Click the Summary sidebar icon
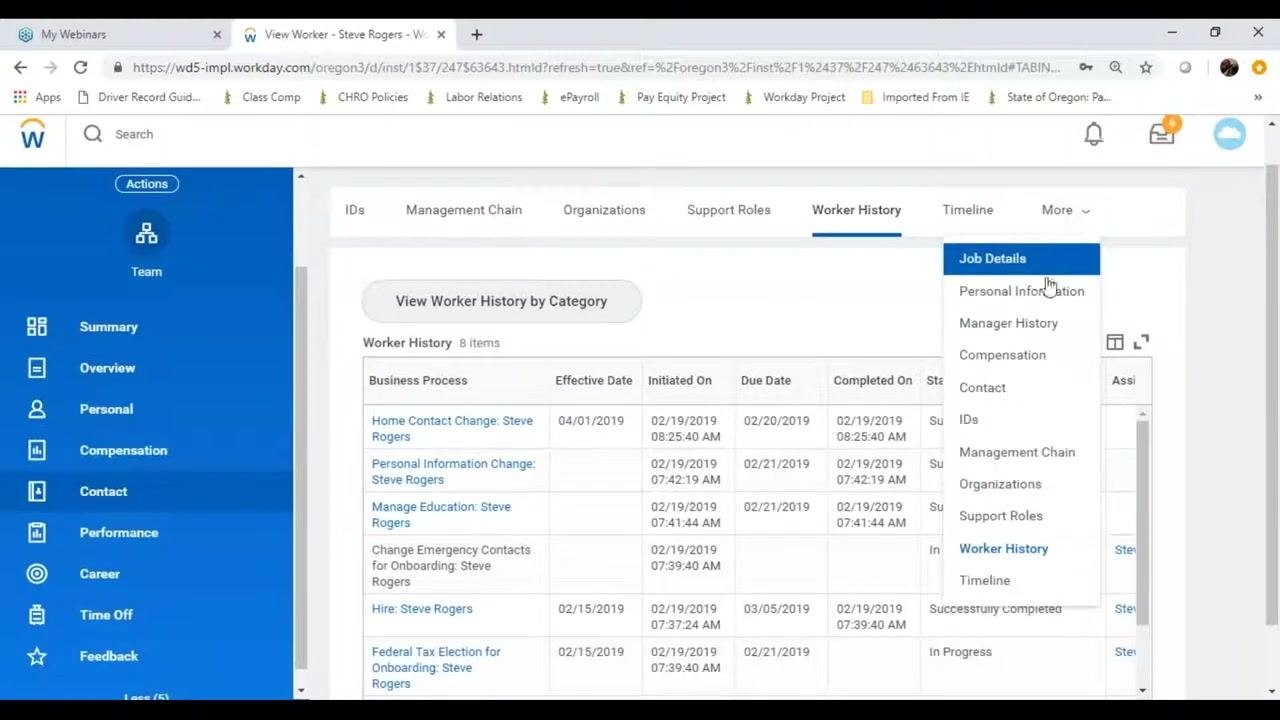This screenshot has height=720, width=1280. (x=37, y=327)
